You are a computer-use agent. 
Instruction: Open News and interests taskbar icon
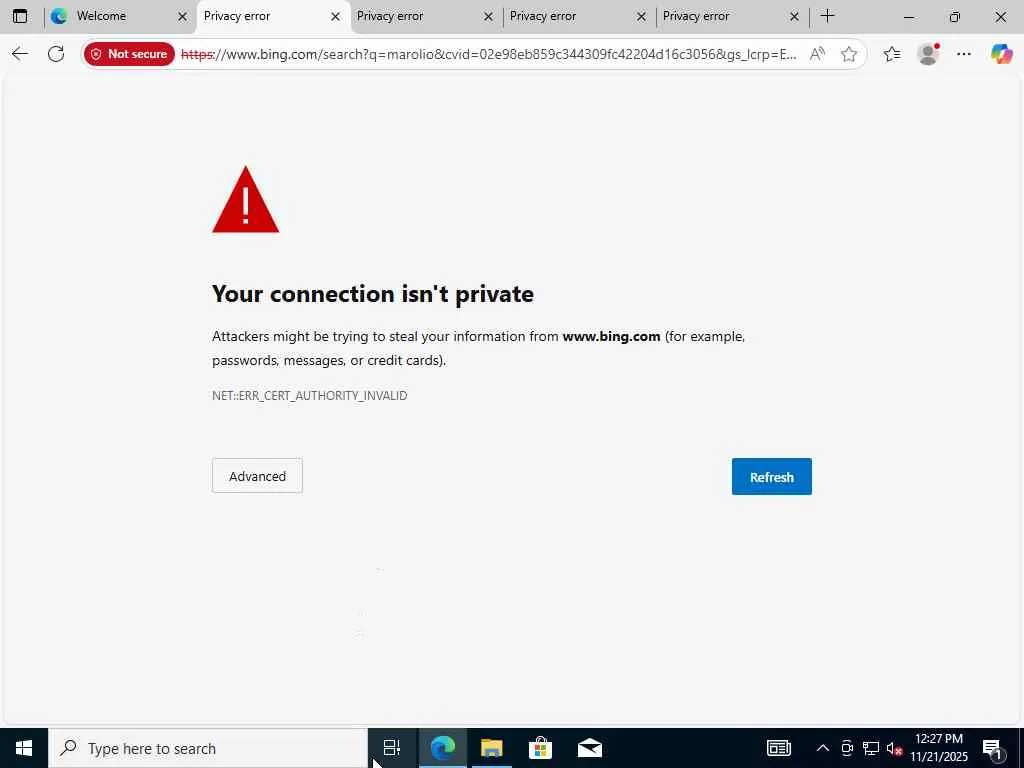778,748
